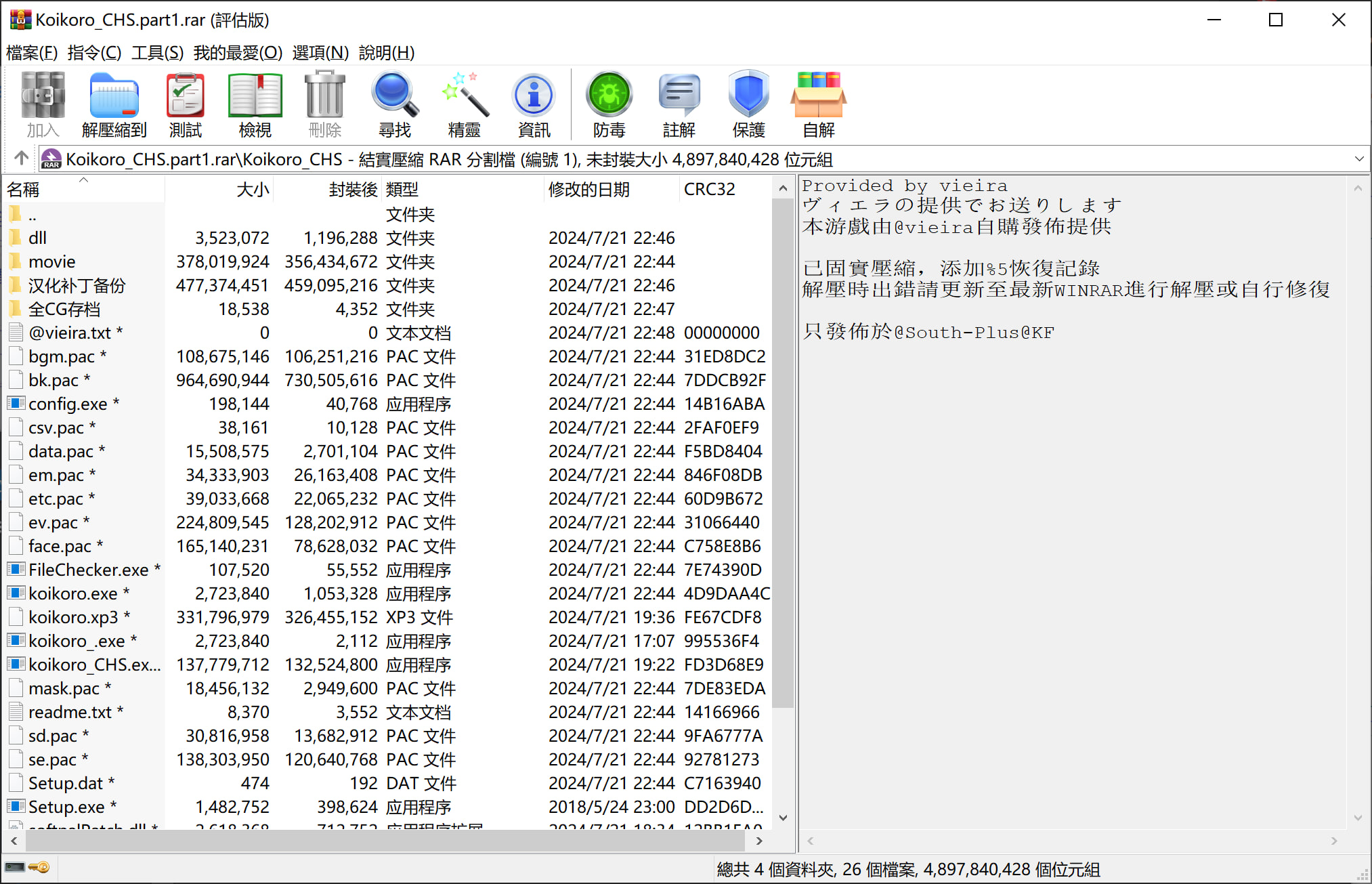Expand the archive path dropdown arrow
The width and height of the screenshot is (1372, 884).
(1358, 159)
